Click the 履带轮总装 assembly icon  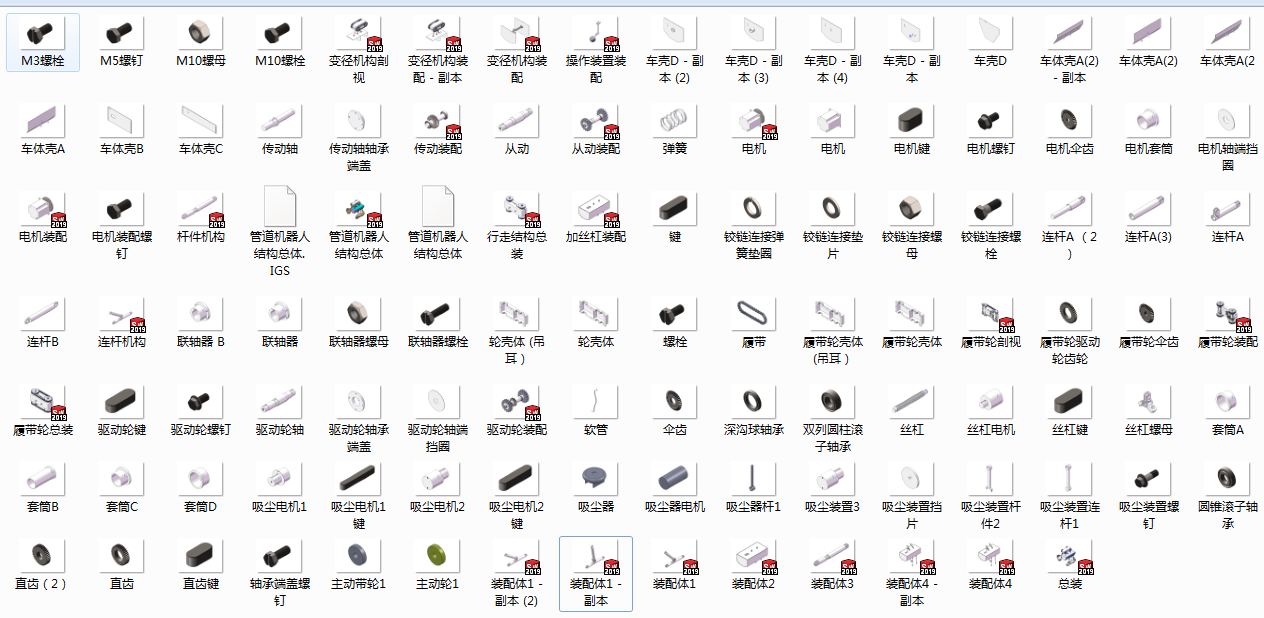tap(43, 402)
